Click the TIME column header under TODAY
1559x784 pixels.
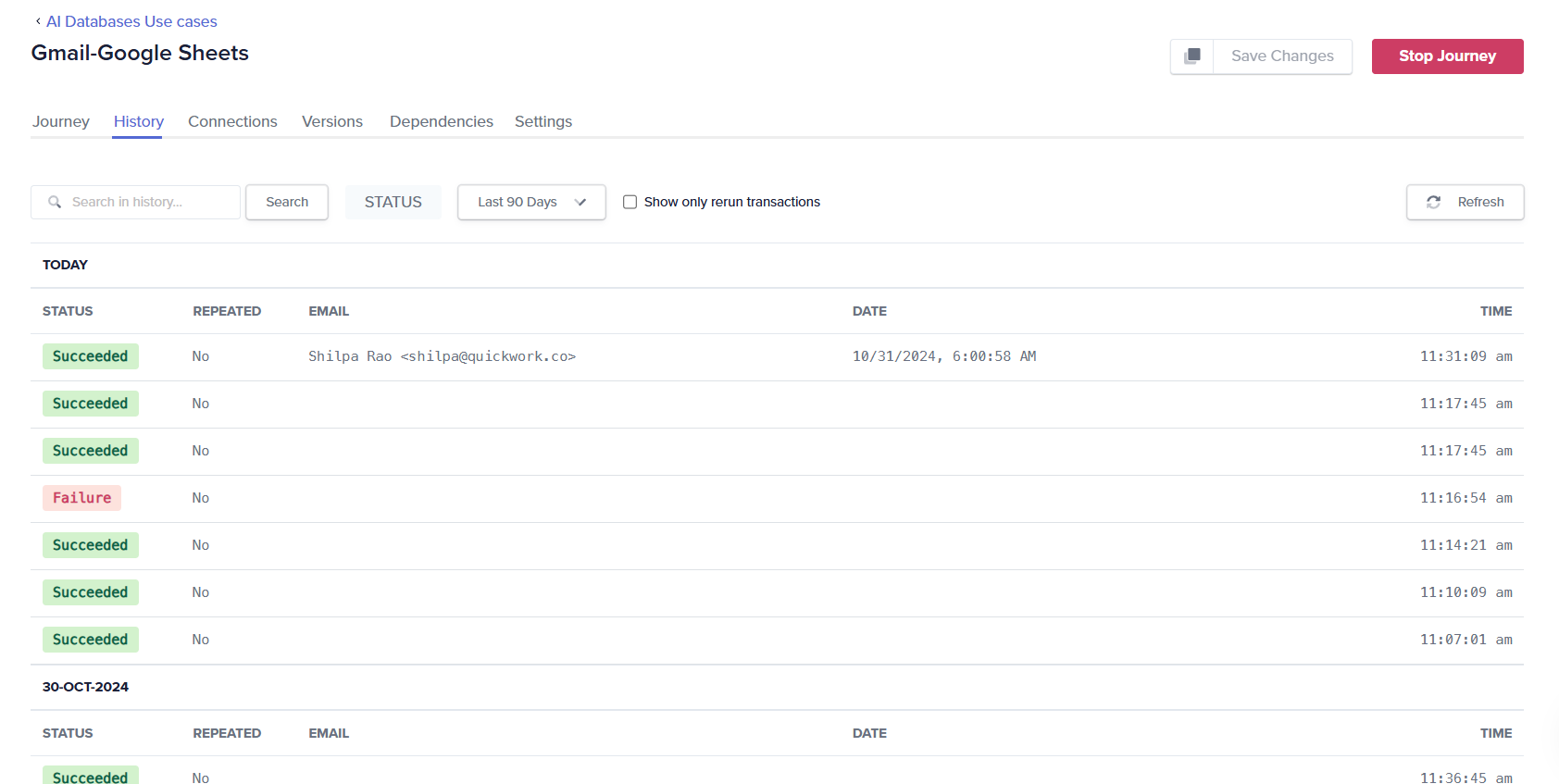pyautogui.click(x=1496, y=311)
